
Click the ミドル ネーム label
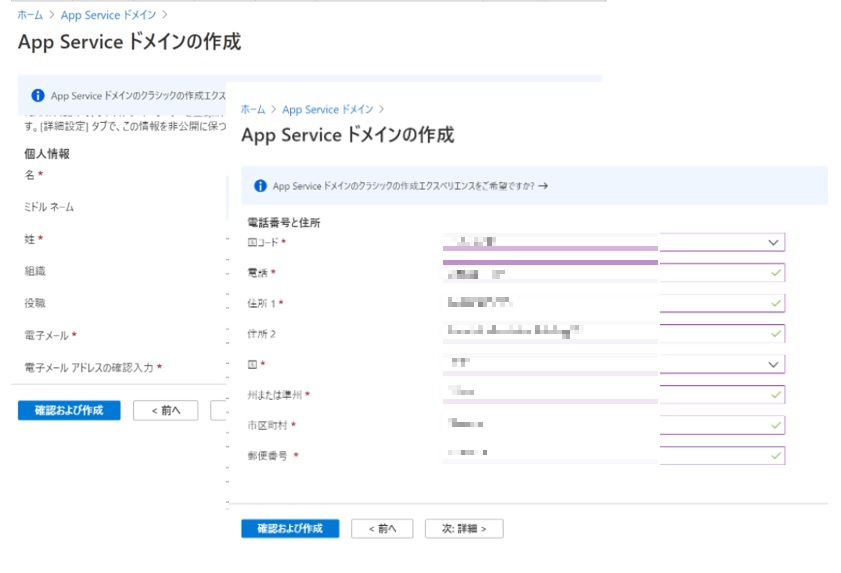49,207
